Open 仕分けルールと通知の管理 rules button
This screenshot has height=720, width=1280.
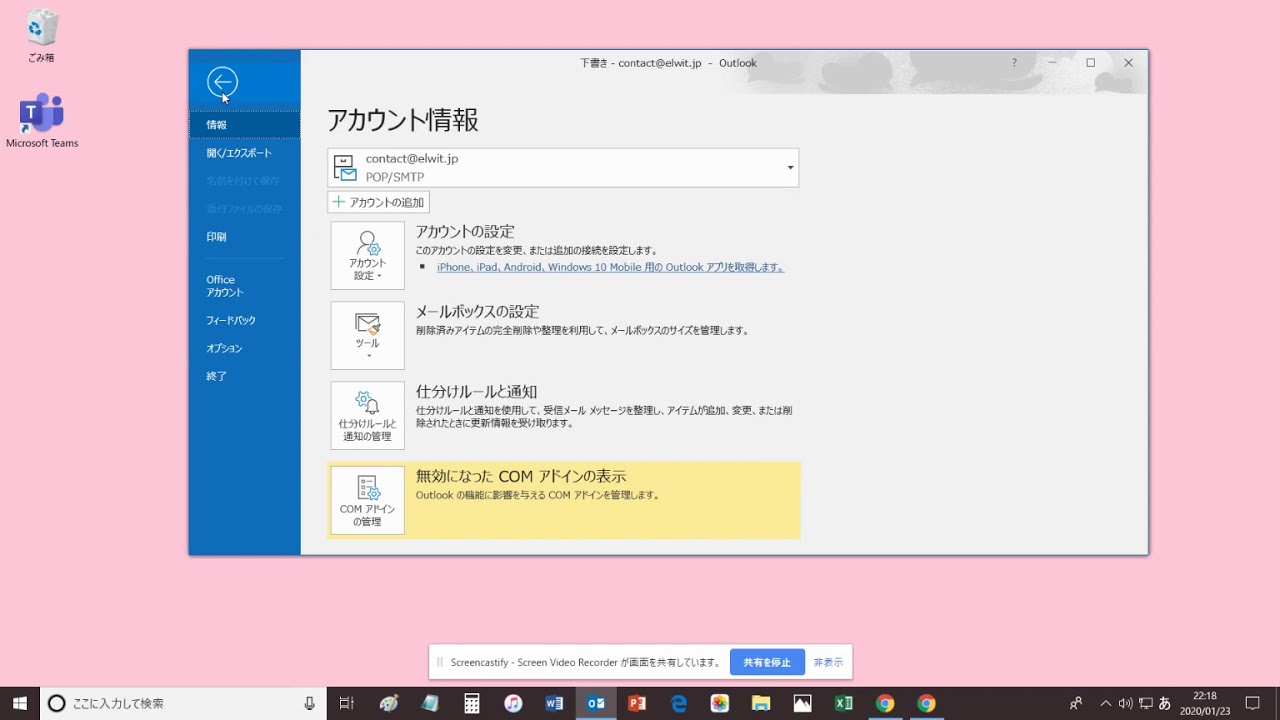click(x=368, y=416)
